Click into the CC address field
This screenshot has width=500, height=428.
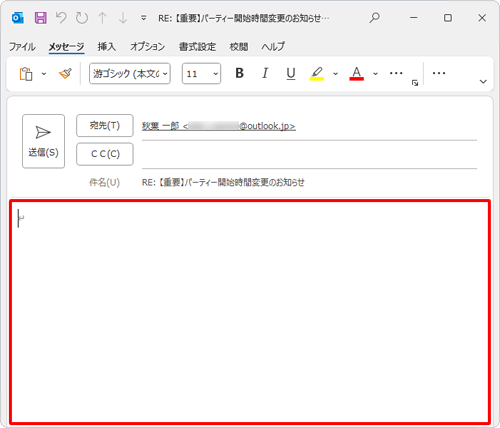click(x=309, y=155)
